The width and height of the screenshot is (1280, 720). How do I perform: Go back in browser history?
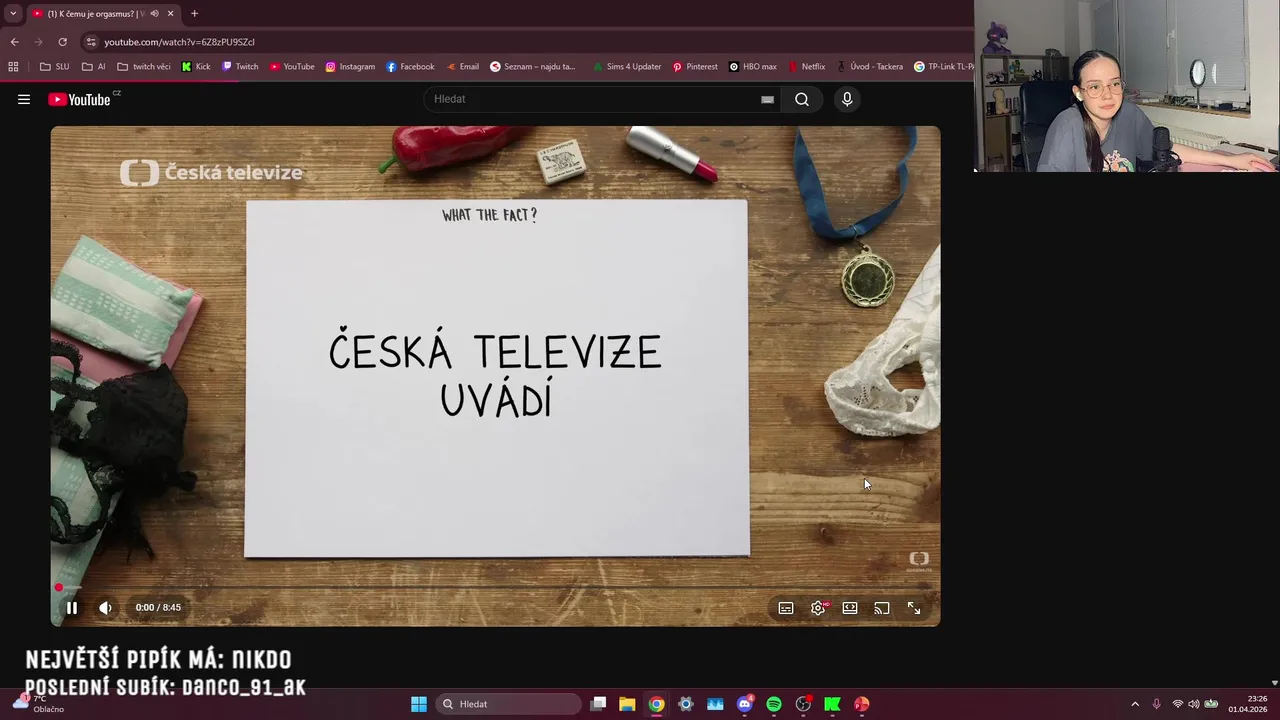coord(14,42)
